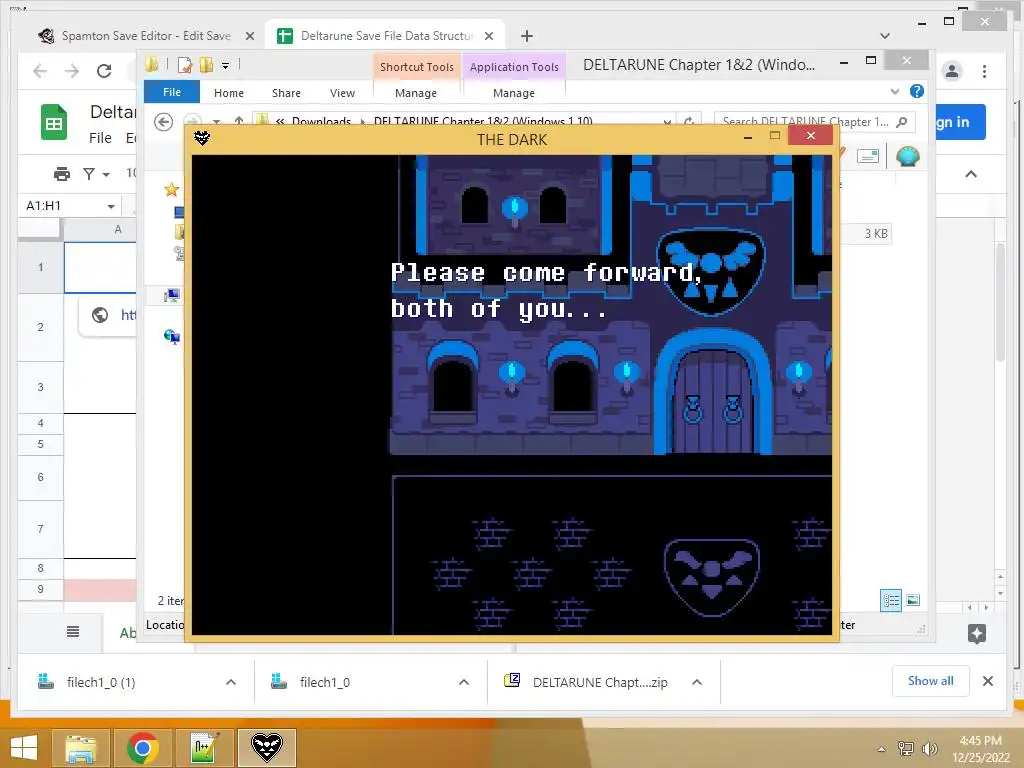Viewport: 1024px width, 768px height.
Task: Expand filech1_0 (1) download options
Action: pos(231,682)
